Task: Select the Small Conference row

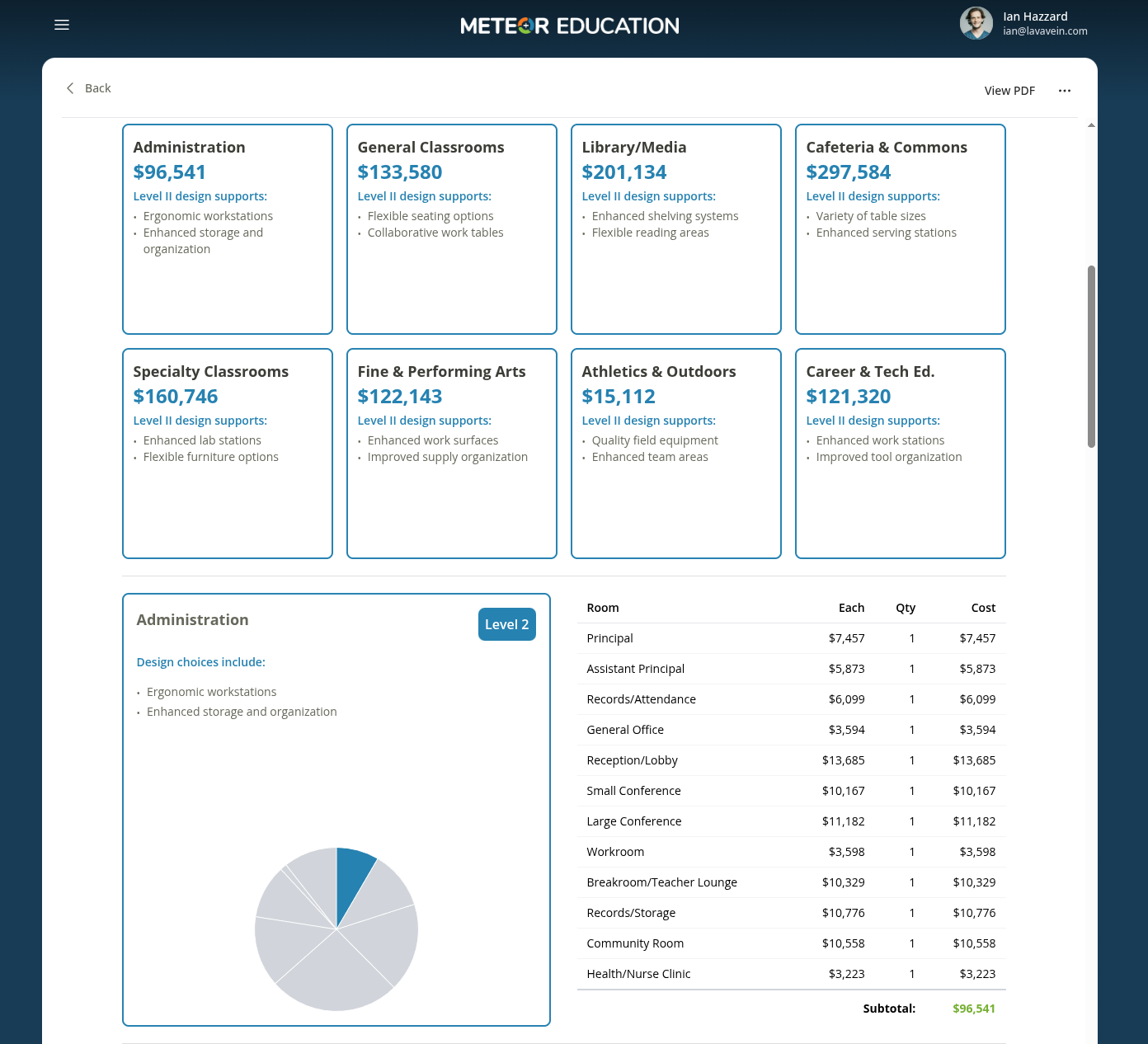Action: [792, 791]
